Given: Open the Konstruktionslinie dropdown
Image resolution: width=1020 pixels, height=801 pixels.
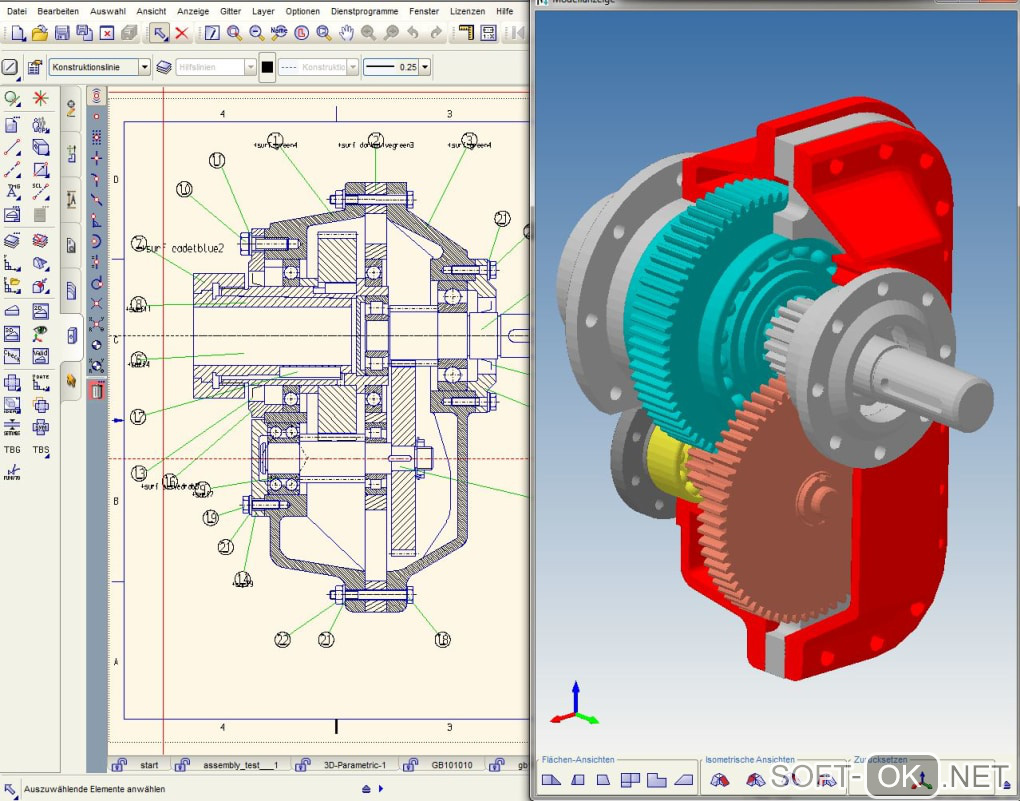Looking at the screenshot, I should (x=144, y=67).
